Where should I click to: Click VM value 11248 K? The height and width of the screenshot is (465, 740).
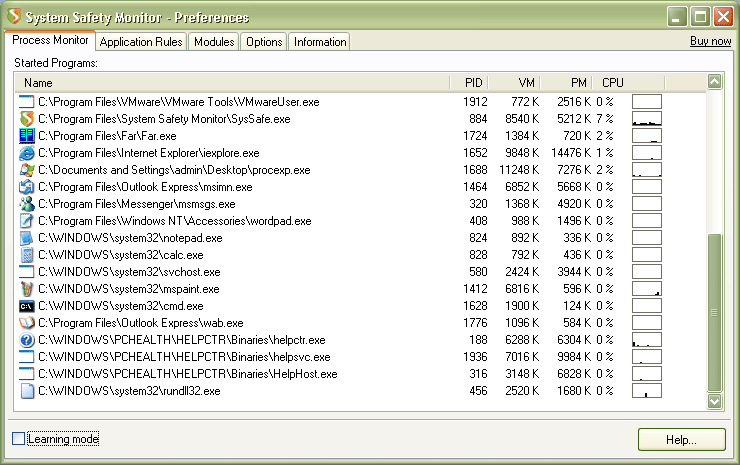(x=519, y=170)
